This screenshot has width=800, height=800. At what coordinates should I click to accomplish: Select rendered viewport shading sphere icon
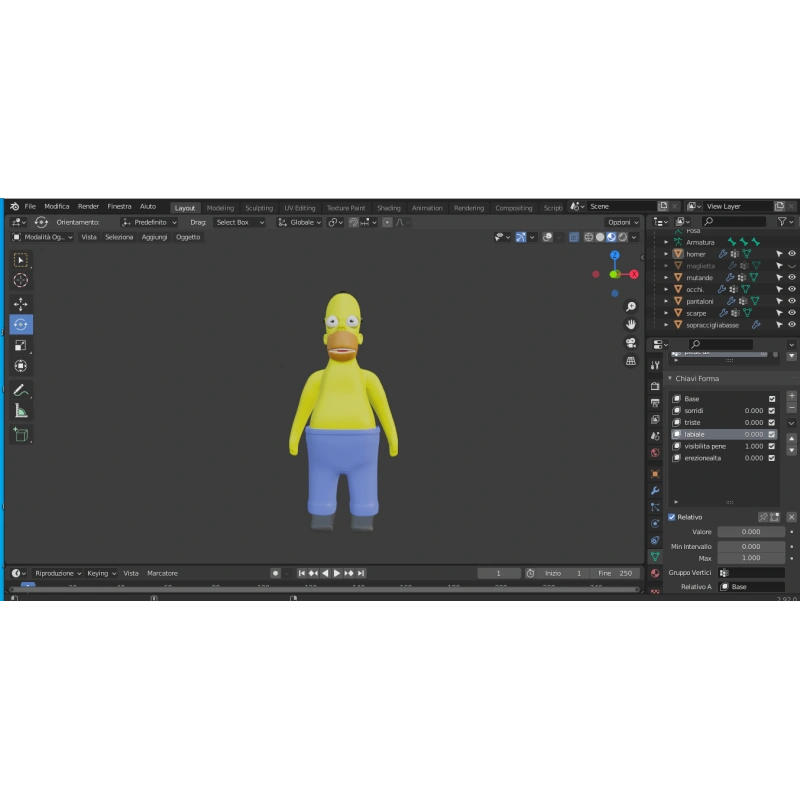click(623, 237)
